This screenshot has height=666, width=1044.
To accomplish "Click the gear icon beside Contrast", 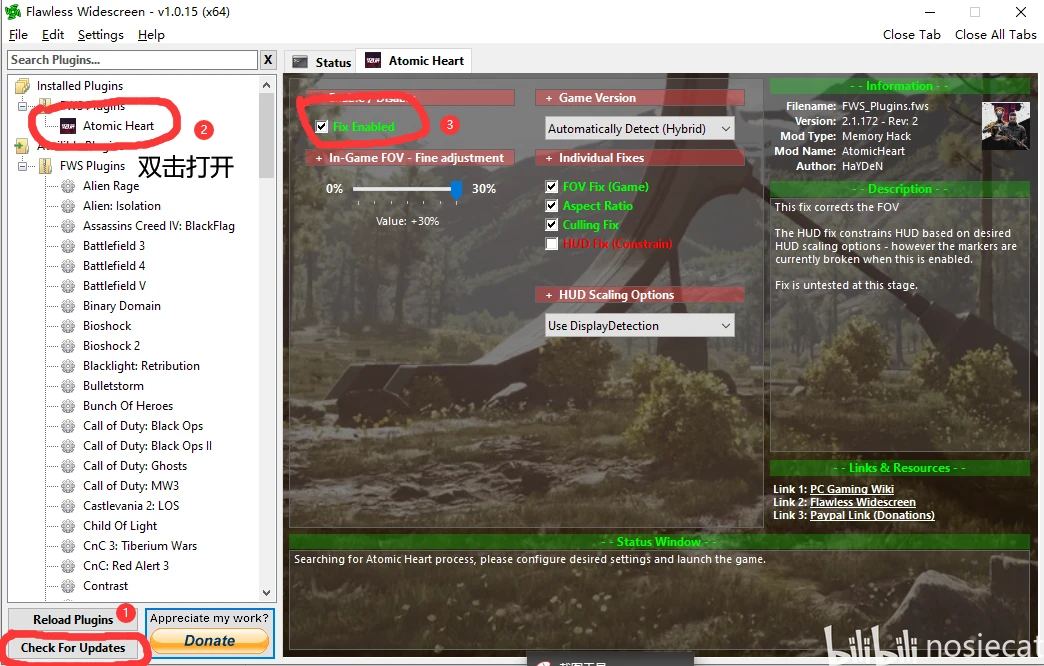I will [68, 585].
